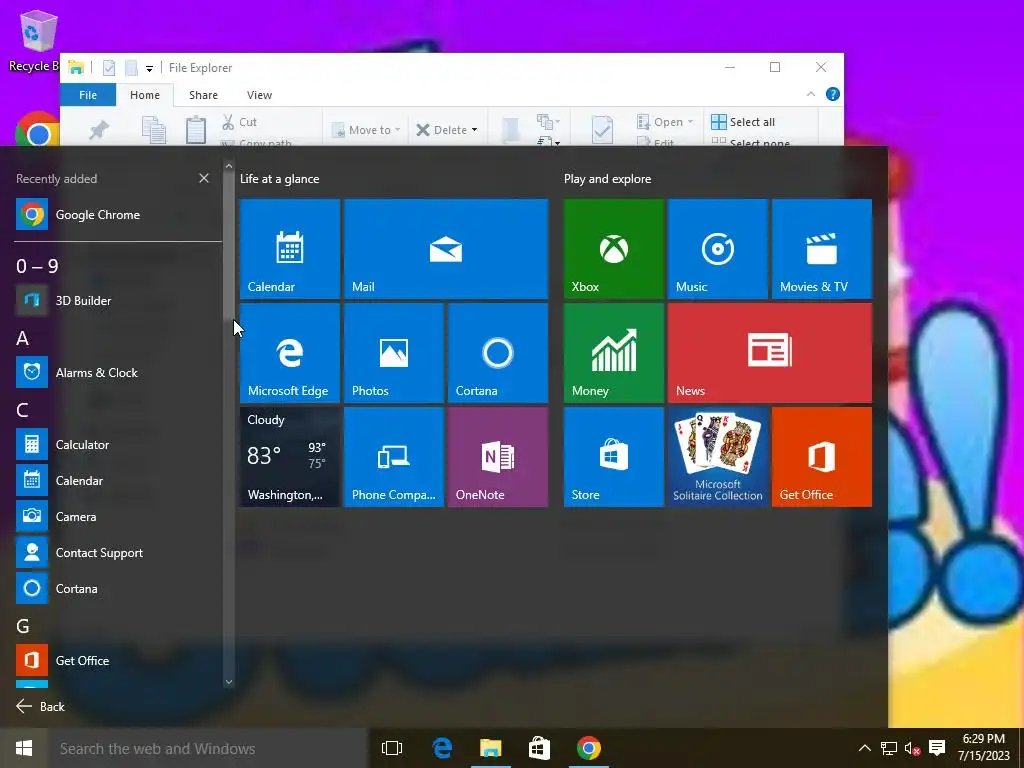1024x768 pixels.
Task: Open File Explorer help icon
Action: coord(833,95)
